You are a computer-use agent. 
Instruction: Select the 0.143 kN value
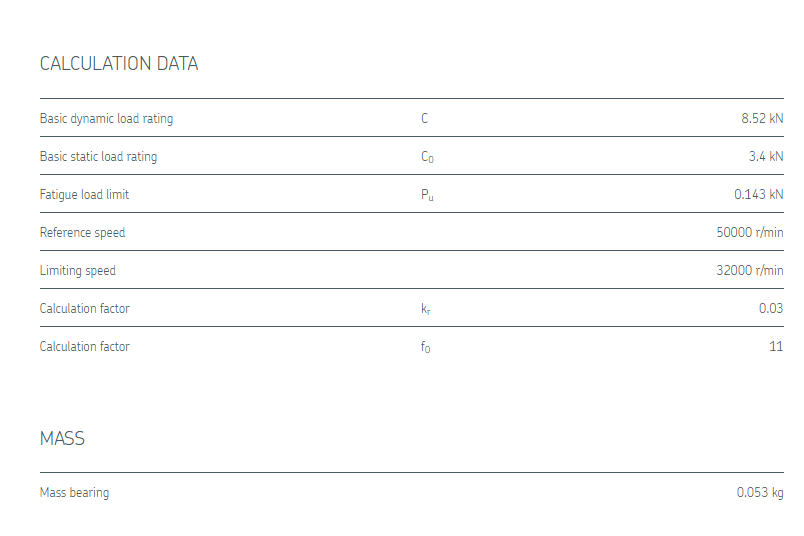759,195
